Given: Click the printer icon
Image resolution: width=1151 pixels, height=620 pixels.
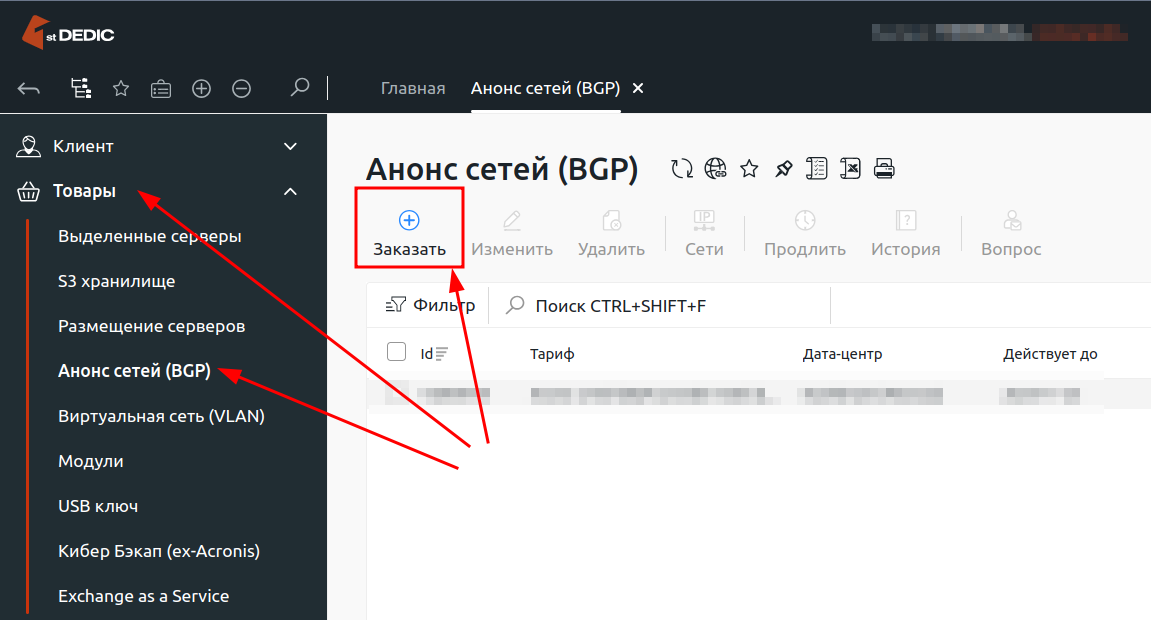Looking at the screenshot, I should pos(884,169).
